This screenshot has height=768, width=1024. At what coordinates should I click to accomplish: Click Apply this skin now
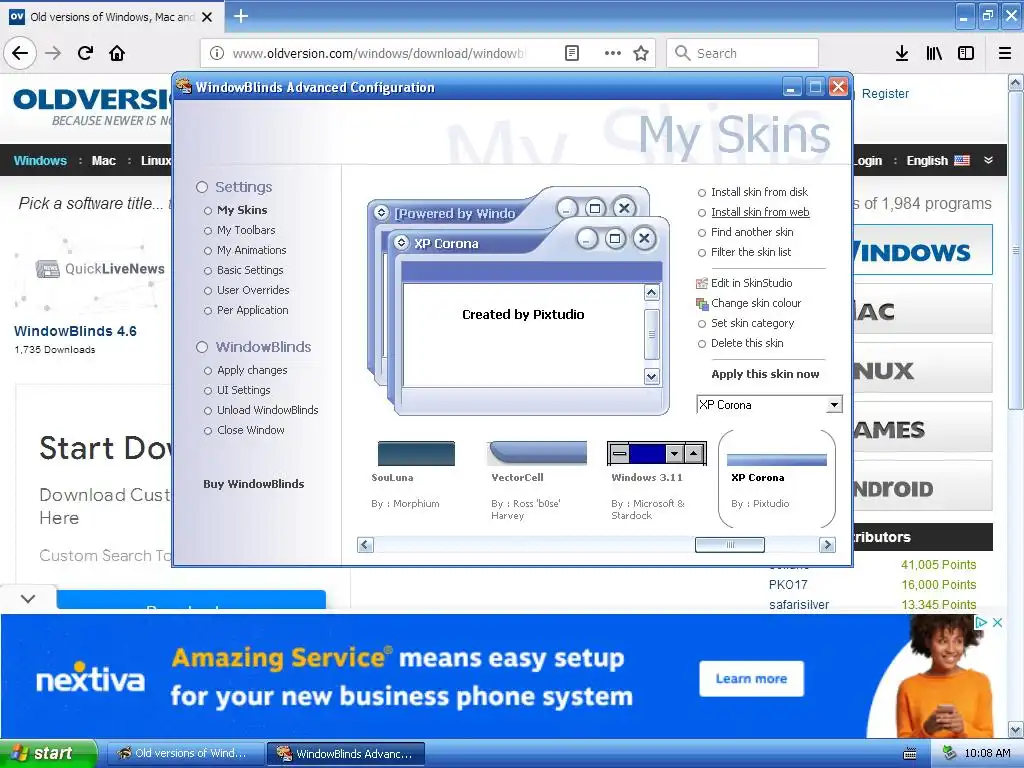pyautogui.click(x=765, y=374)
